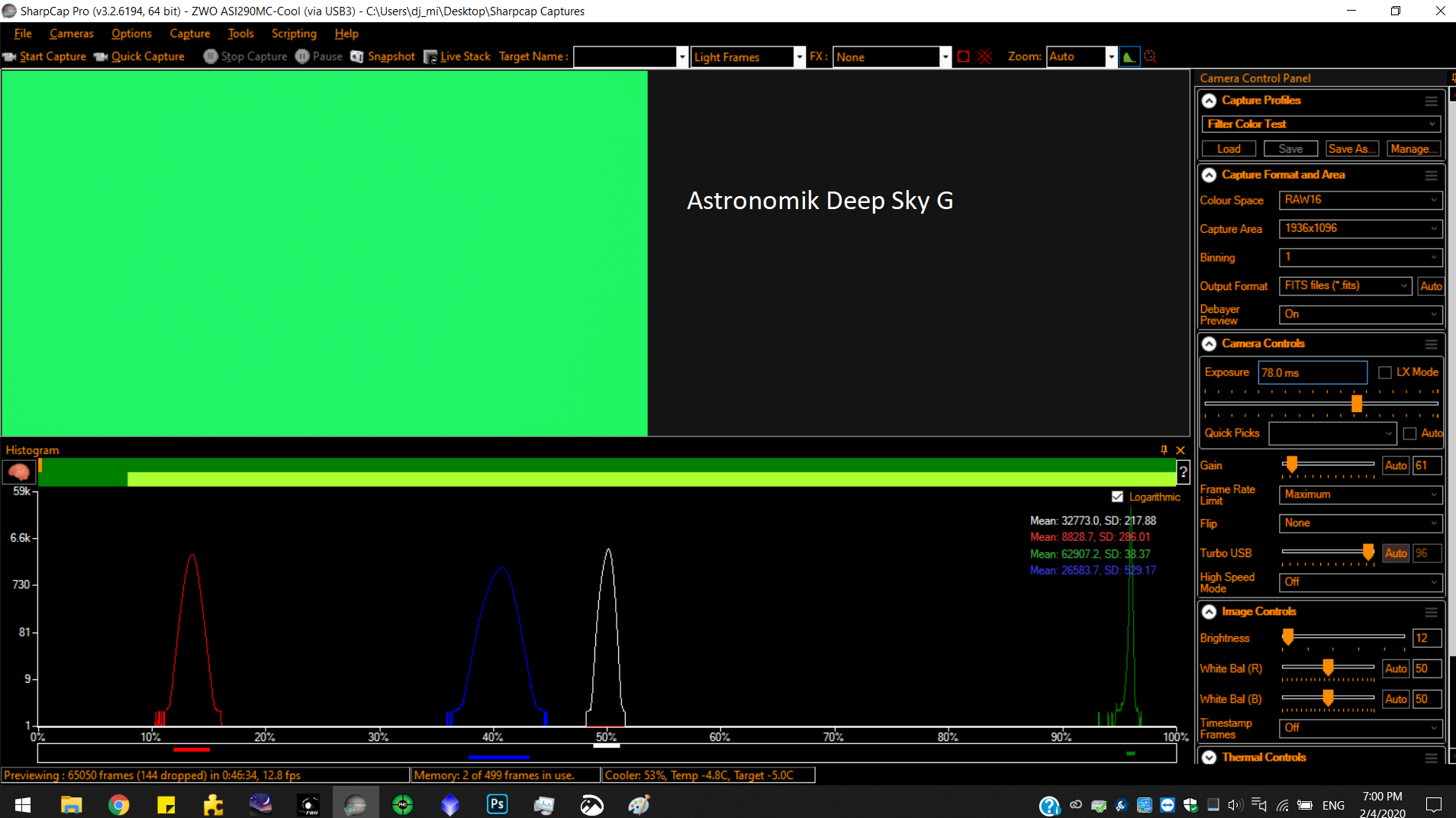Open the Scripting menu

point(294,34)
